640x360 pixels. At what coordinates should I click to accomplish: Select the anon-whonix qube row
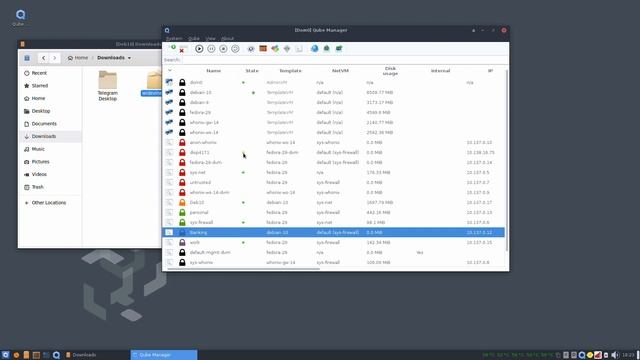334,142
